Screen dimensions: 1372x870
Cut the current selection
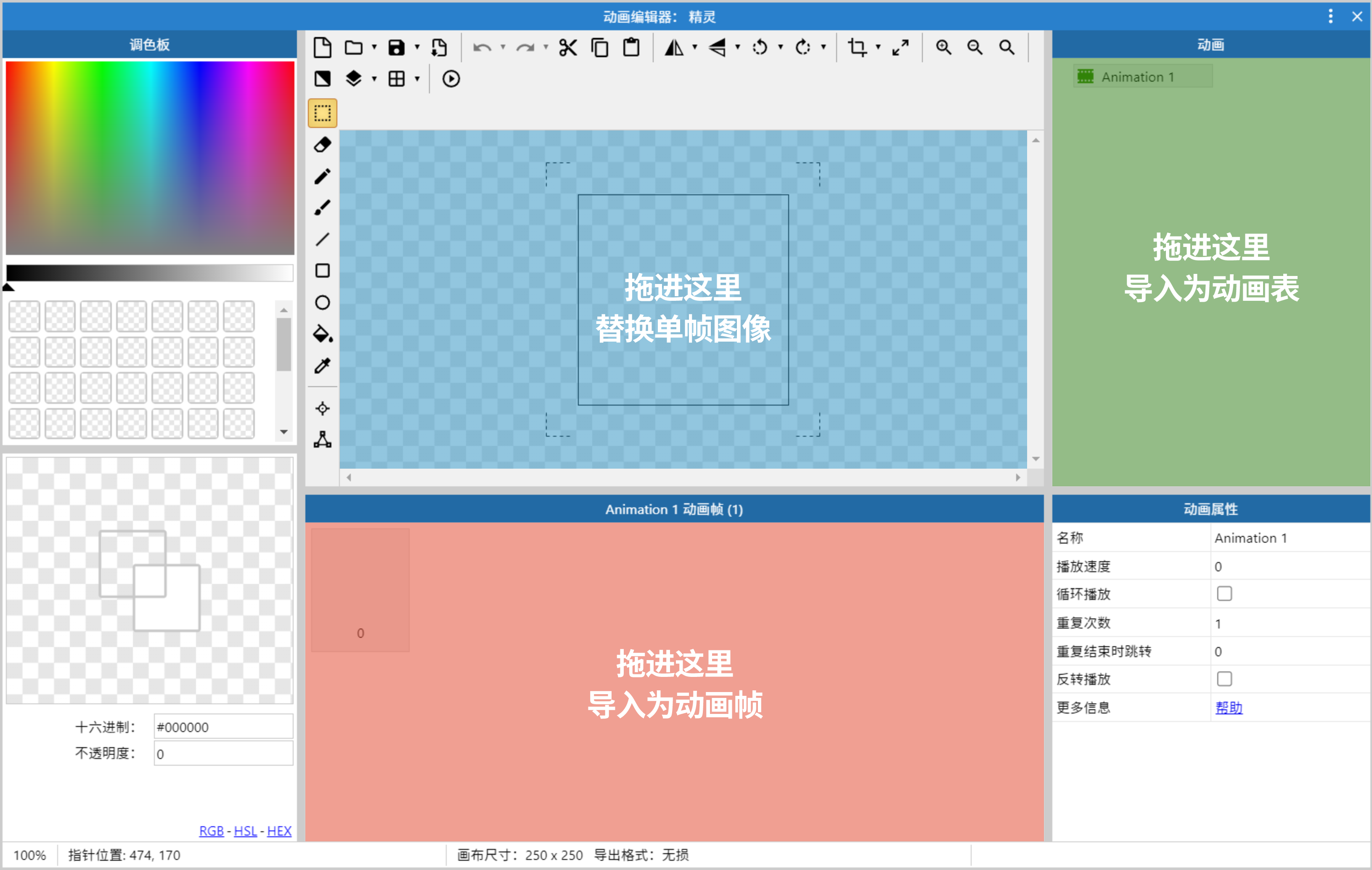coord(567,48)
